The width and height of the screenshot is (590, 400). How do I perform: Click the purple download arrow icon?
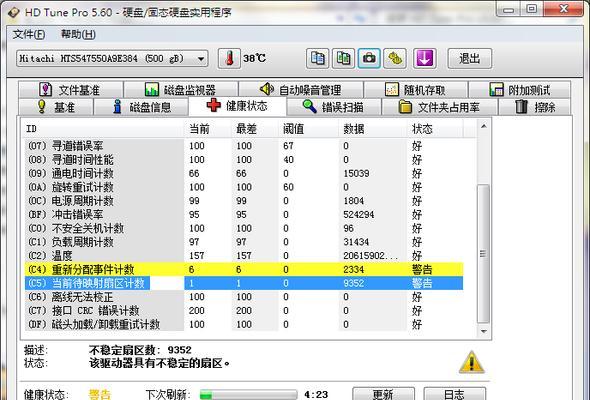coord(425,59)
